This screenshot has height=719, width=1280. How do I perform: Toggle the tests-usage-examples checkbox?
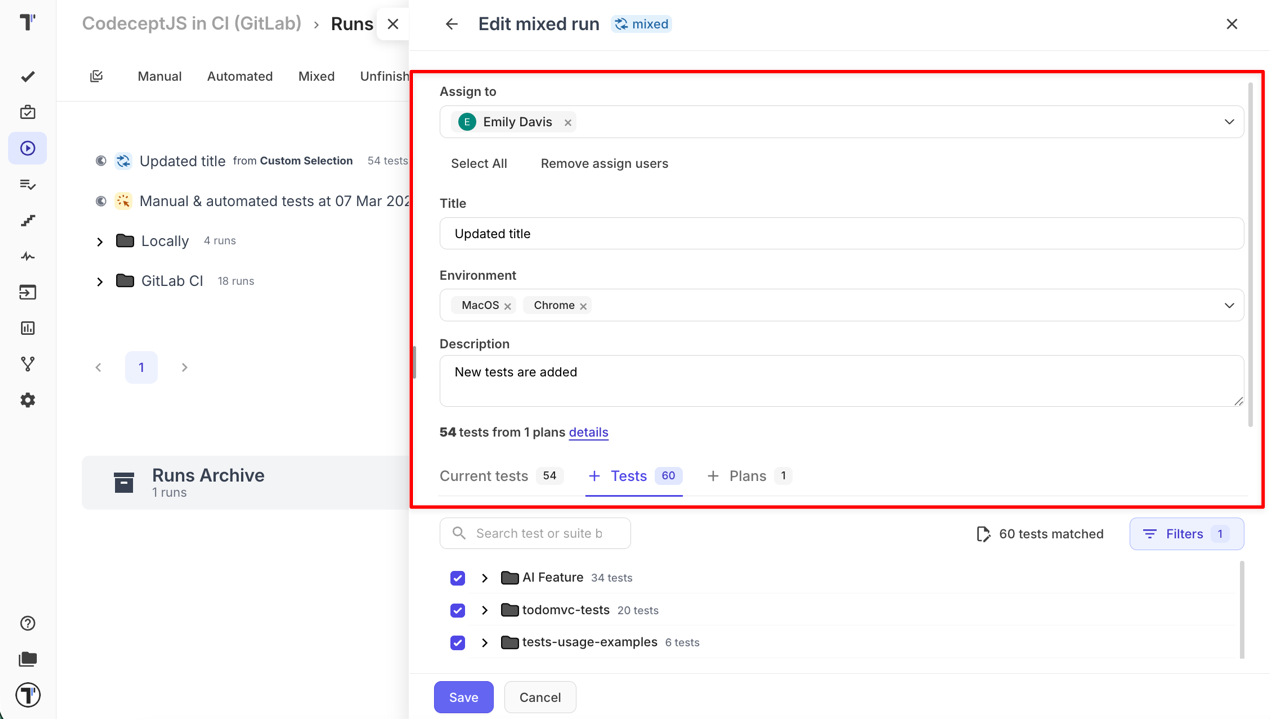coord(458,643)
